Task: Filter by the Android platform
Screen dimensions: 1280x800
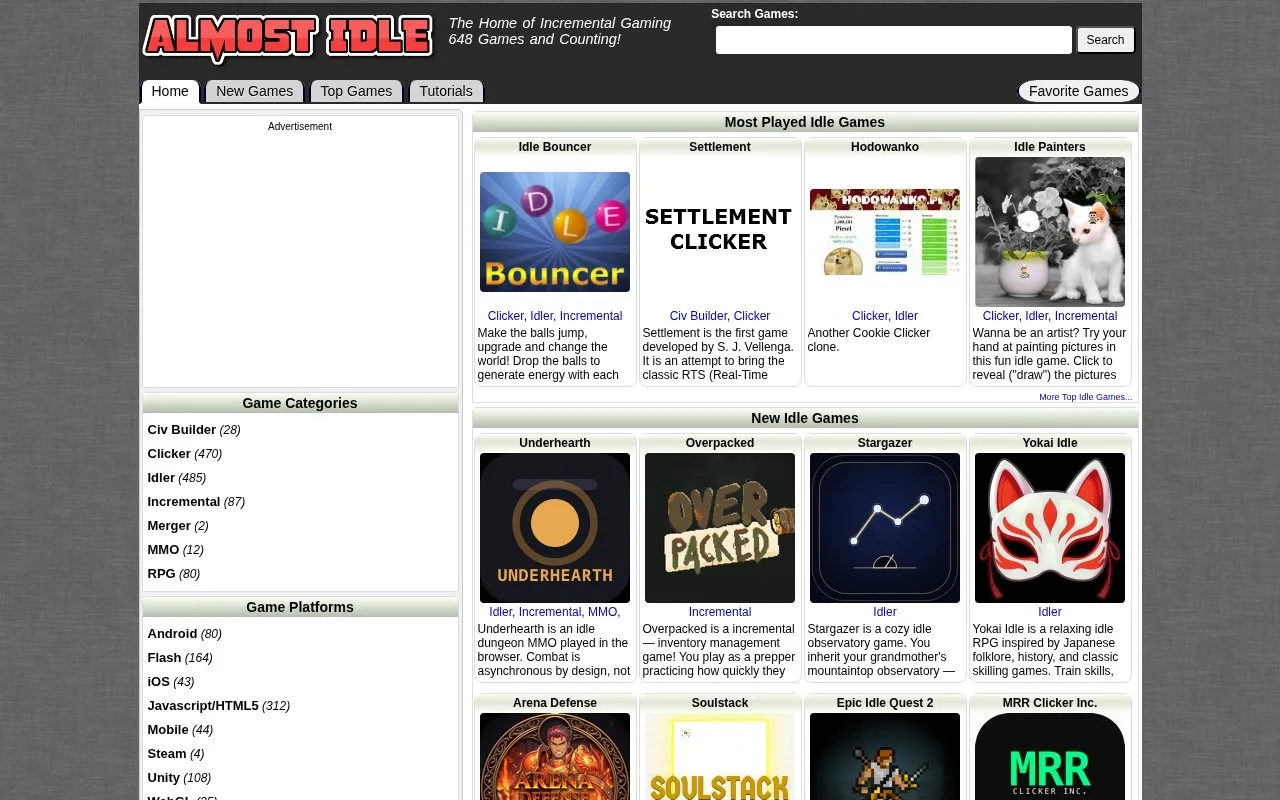Action: pyautogui.click(x=172, y=634)
